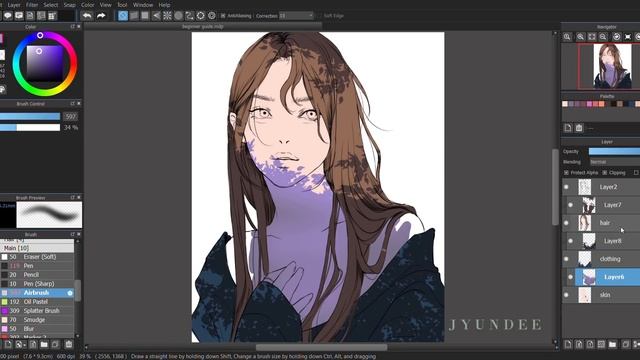Open the Layer menu
Image resolution: width=640 pixels, height=360 pixels.
pos(14,5)
